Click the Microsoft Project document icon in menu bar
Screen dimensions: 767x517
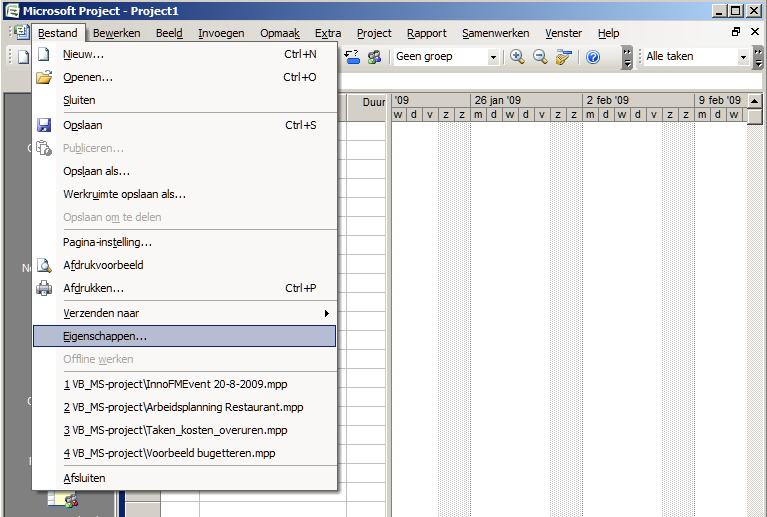(x=22, y=32)
